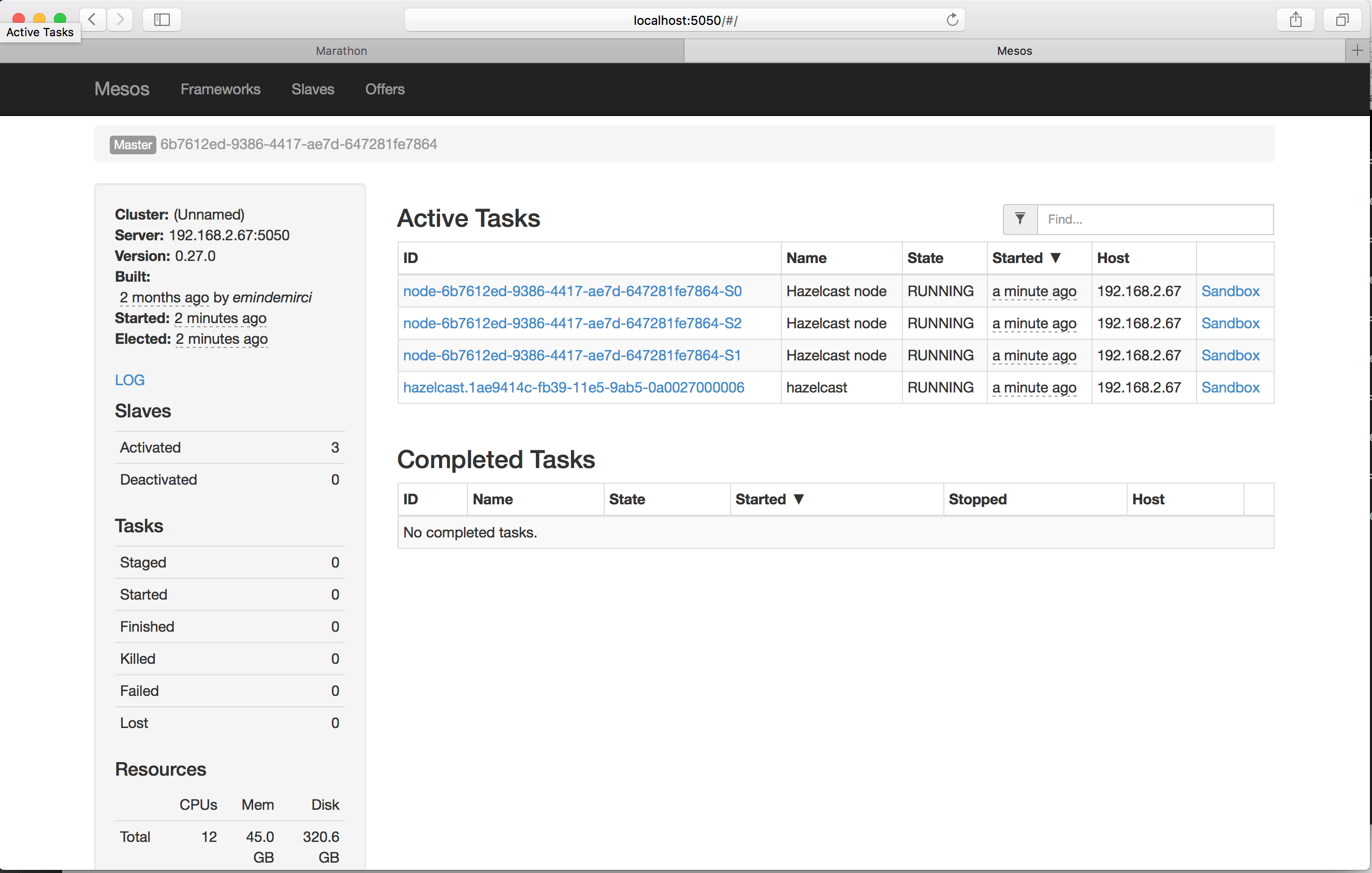Open the LOG link

(129, 380)
